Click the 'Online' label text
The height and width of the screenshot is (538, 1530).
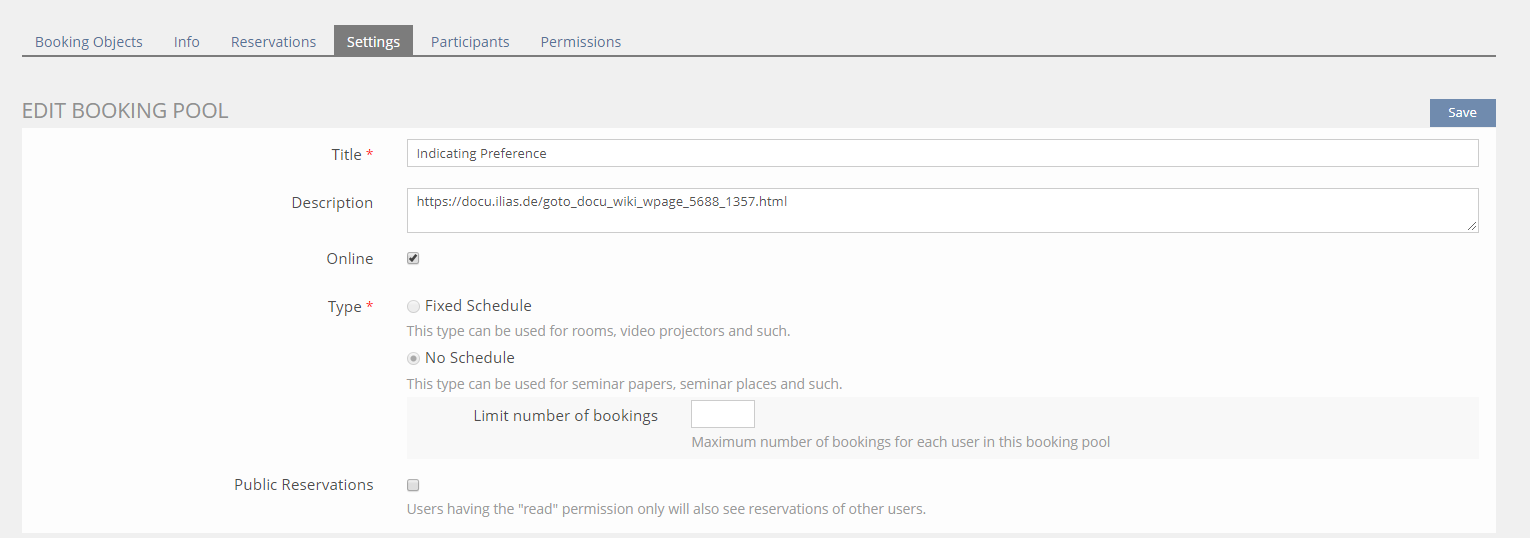tap(349, 259)
